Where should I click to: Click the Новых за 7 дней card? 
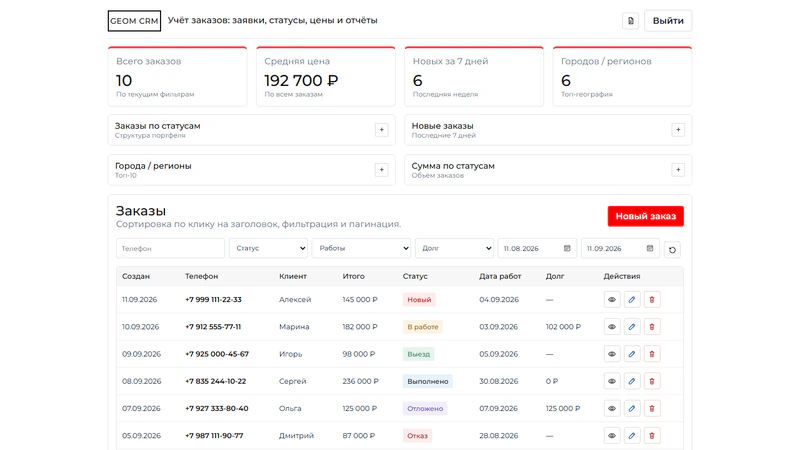click(474, 77)
